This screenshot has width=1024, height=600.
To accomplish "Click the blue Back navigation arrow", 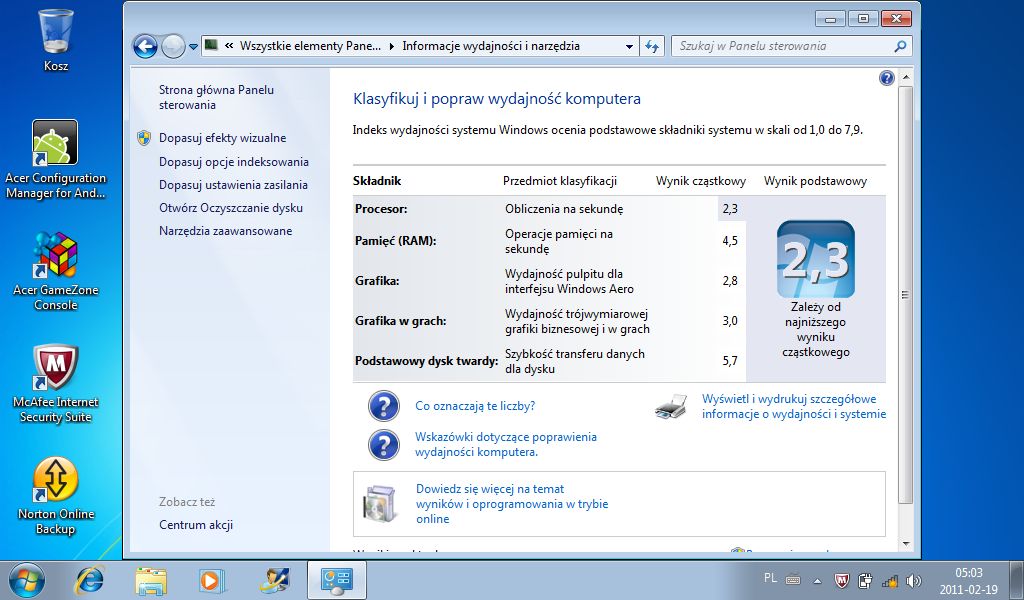I will 145,46.
